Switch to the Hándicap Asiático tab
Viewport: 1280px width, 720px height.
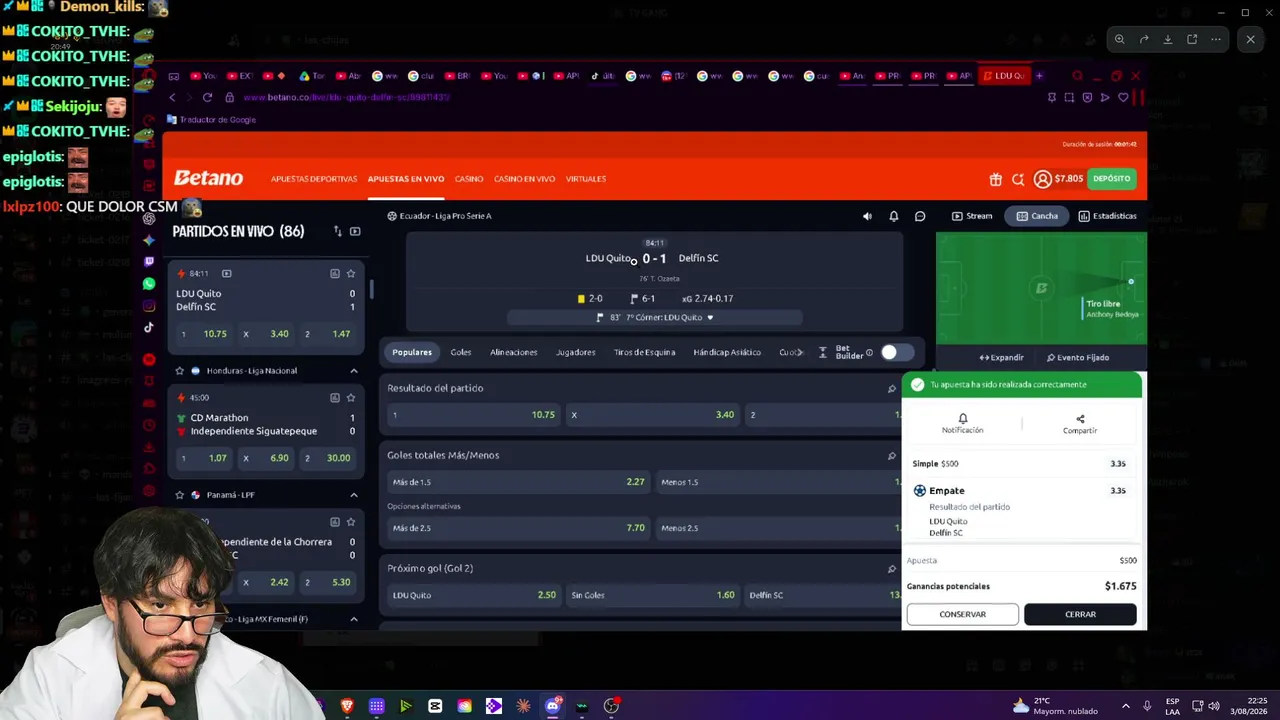tap(727, 352)
